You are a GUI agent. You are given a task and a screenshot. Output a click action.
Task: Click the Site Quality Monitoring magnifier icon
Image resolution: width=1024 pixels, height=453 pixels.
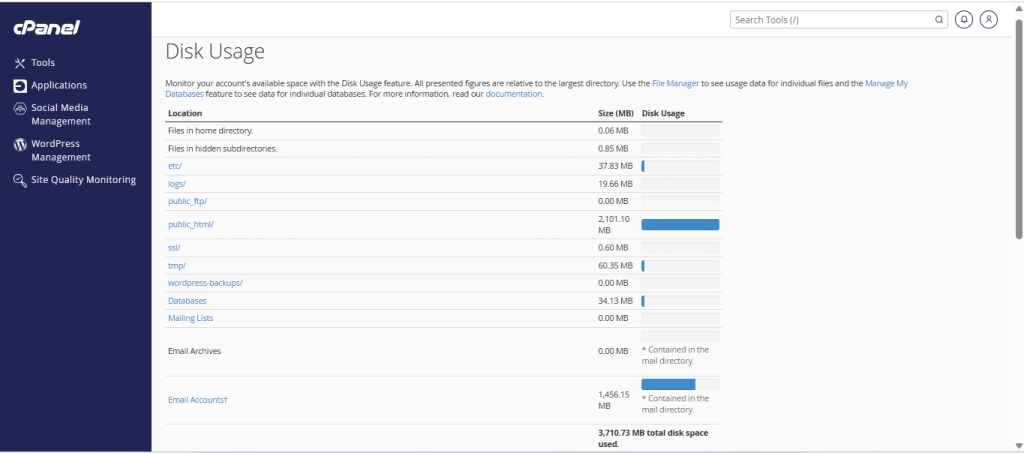click(19, 180)
